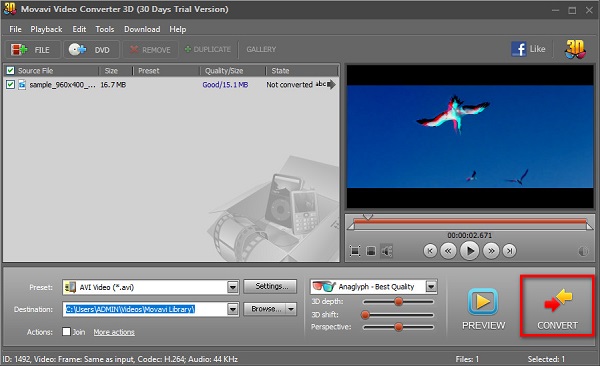Click the add DVD toolbar button
This screenshot has height=366, width=600.
coord(91,50)
